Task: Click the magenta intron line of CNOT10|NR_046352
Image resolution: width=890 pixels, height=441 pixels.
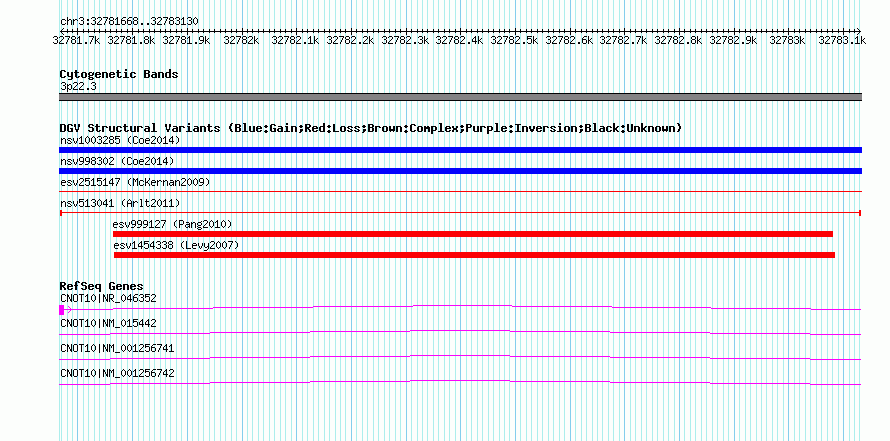Action: coord(463,306)
